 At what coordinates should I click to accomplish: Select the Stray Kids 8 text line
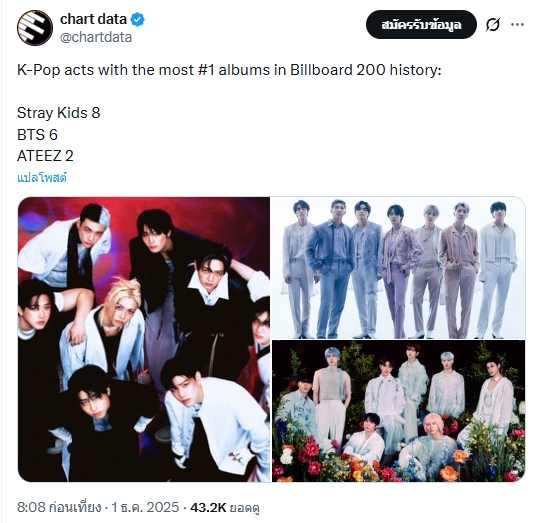(58, 113)
